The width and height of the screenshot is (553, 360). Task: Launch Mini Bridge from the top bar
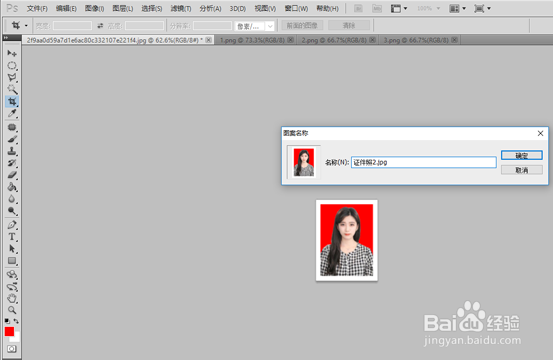click(377, 8)
